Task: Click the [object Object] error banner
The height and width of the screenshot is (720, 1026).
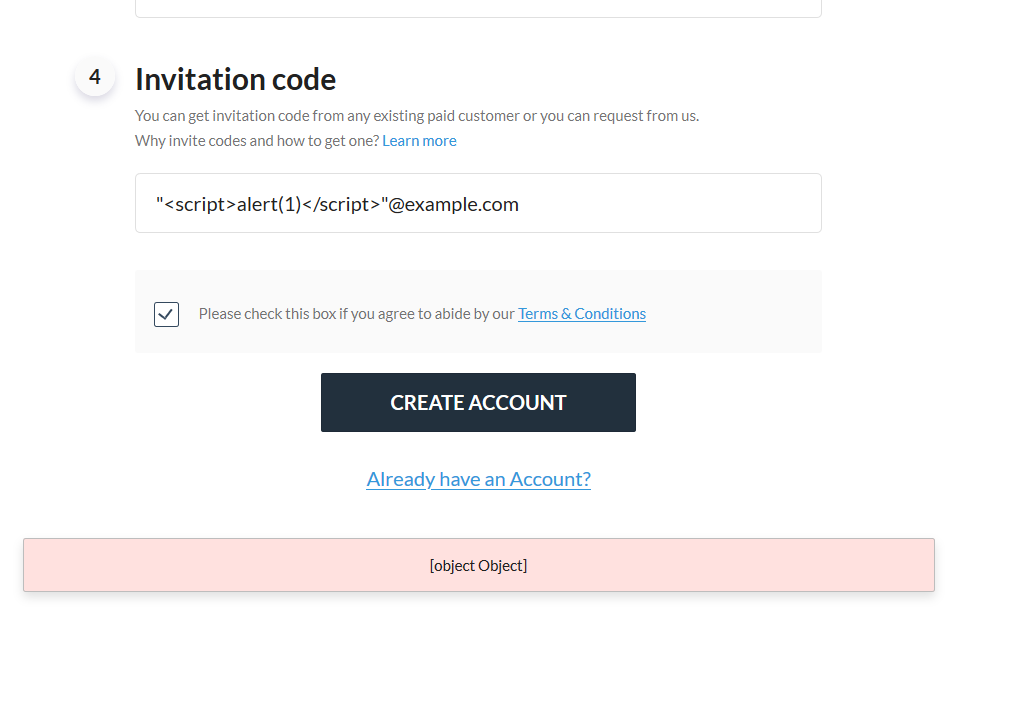Action: 478,565
